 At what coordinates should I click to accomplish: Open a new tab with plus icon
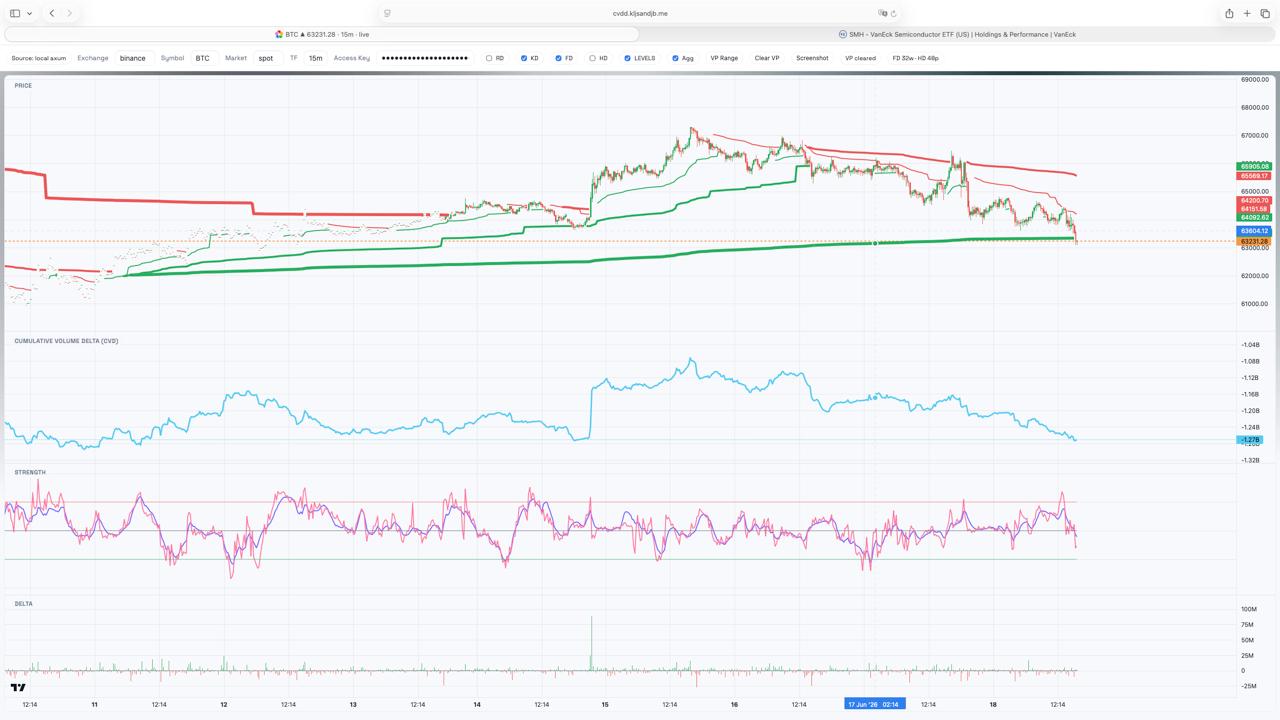[1247, 13]
